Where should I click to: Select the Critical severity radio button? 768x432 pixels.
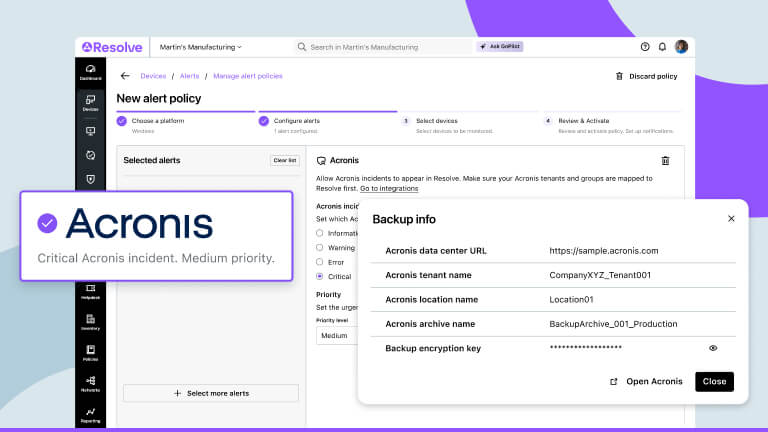point(319,276)
